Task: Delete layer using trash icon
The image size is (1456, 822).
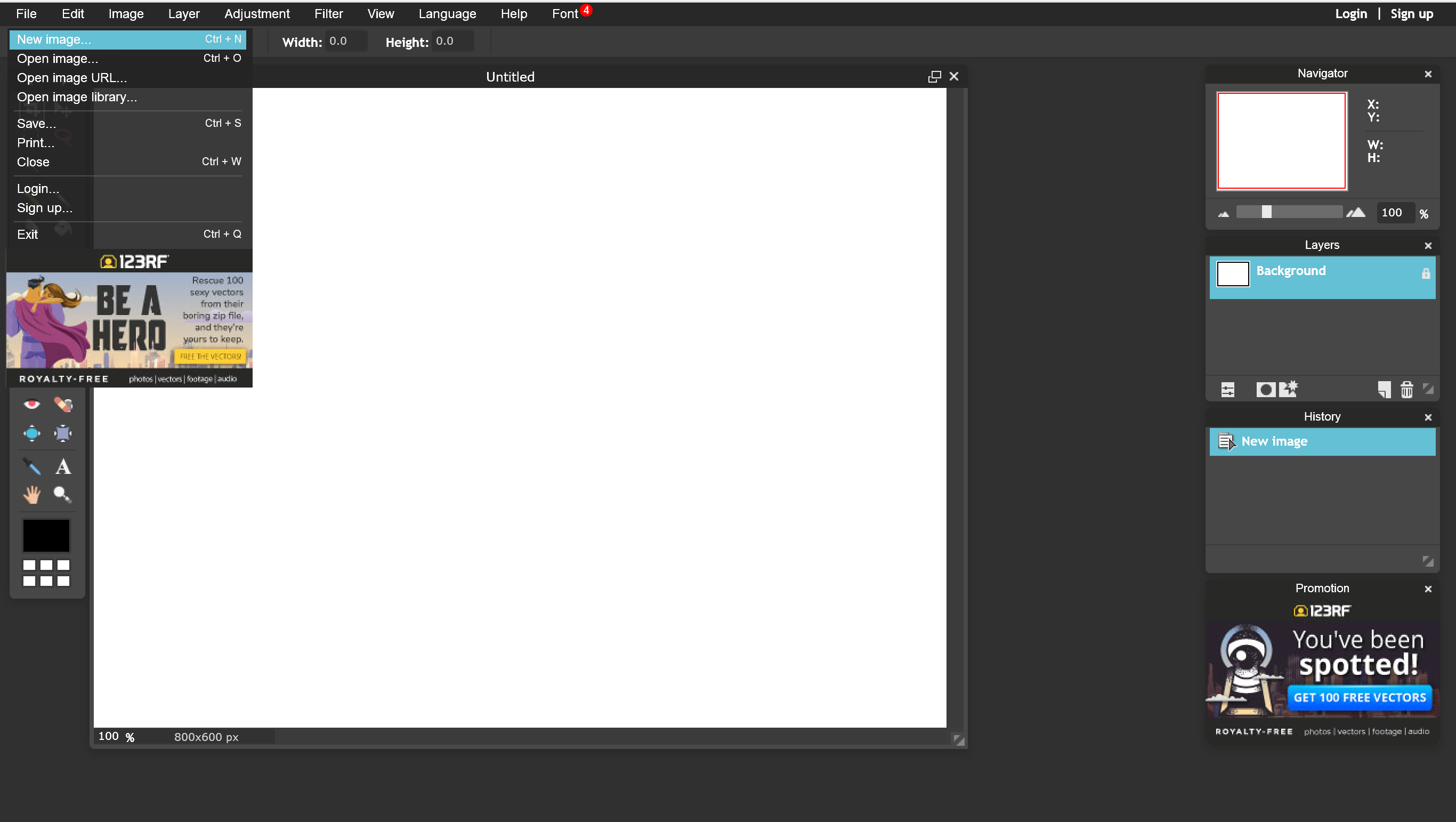Action: click(x=1407, y=390)
